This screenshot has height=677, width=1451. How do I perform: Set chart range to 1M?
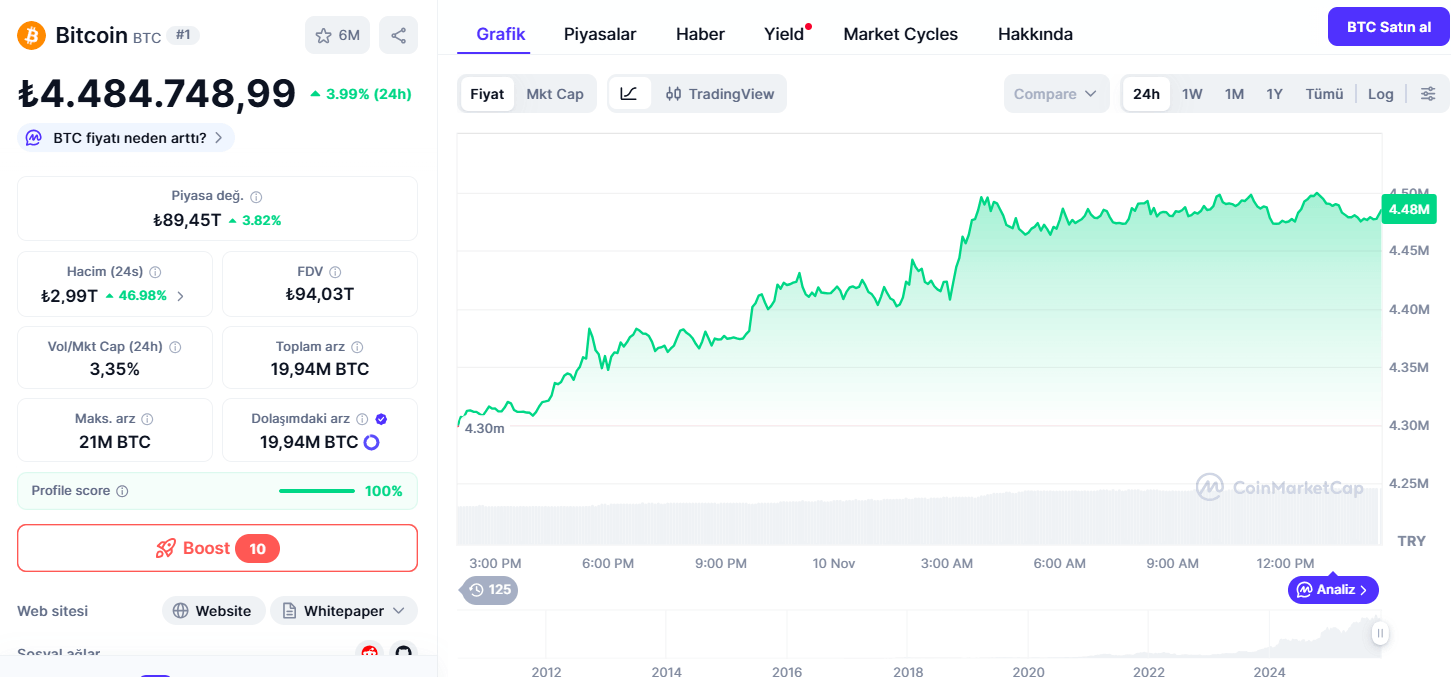[1234, 94]
